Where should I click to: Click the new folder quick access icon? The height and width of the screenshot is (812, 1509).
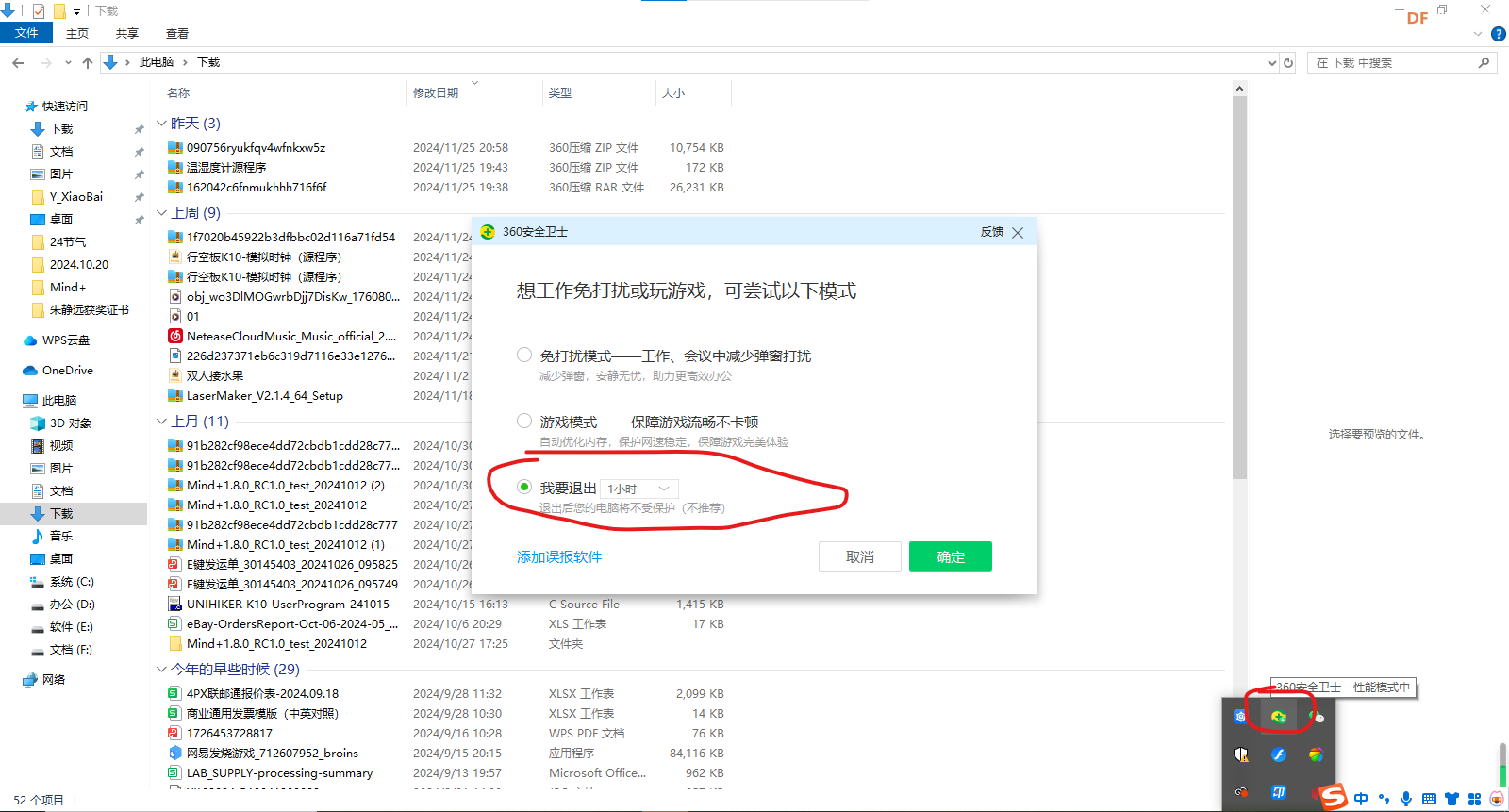pos(59,11)
